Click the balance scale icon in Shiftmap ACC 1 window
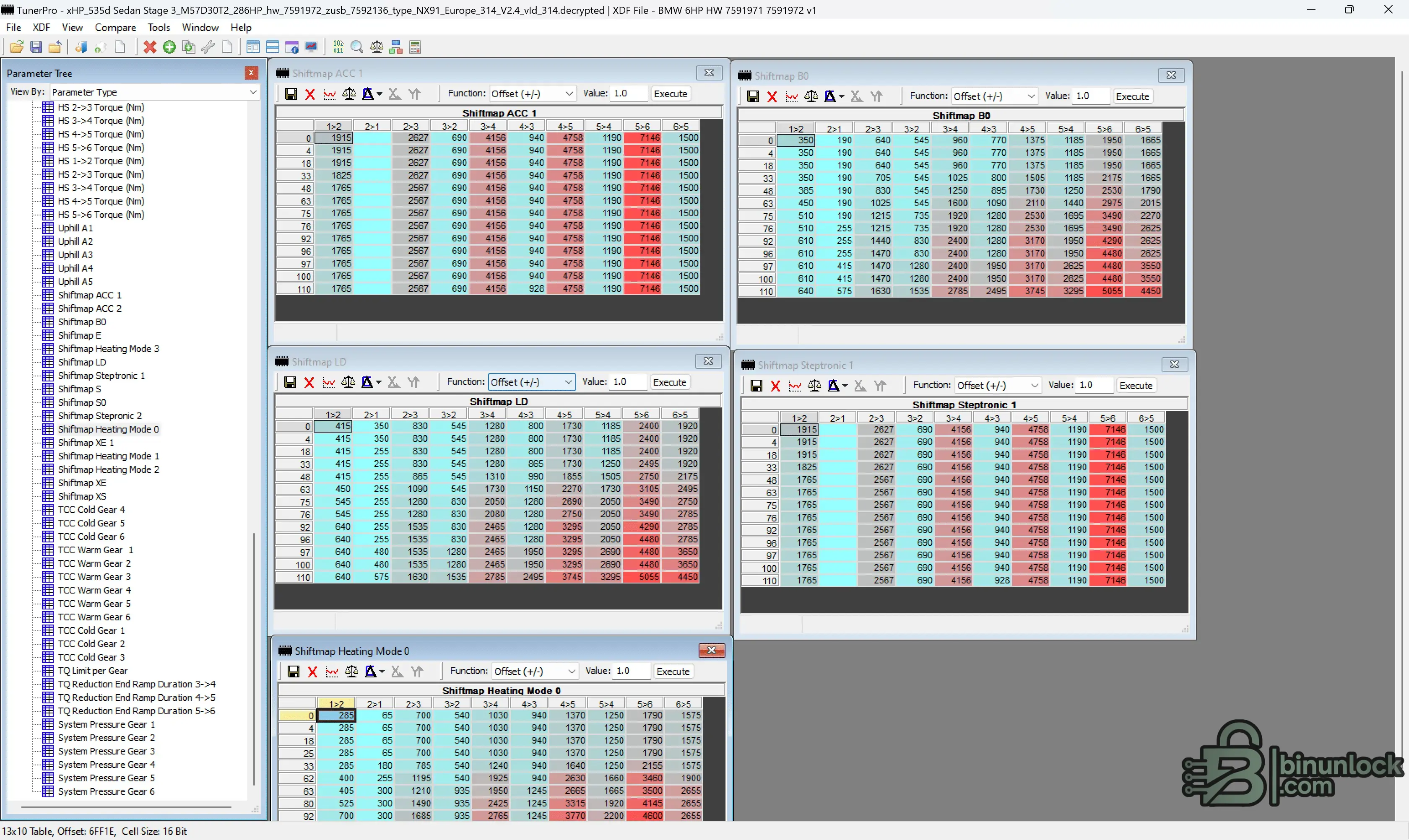This screenshot has width=1409, height=840. coord(349,94)
